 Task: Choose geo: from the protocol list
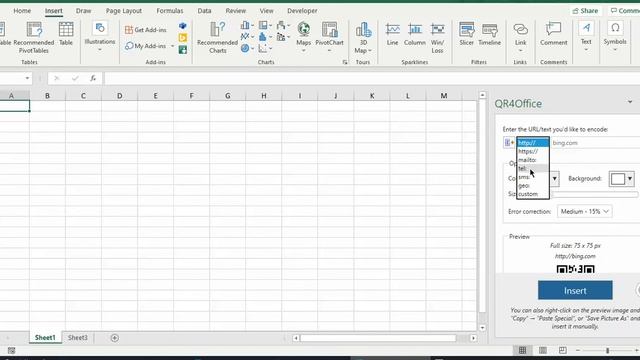(533, 185)
